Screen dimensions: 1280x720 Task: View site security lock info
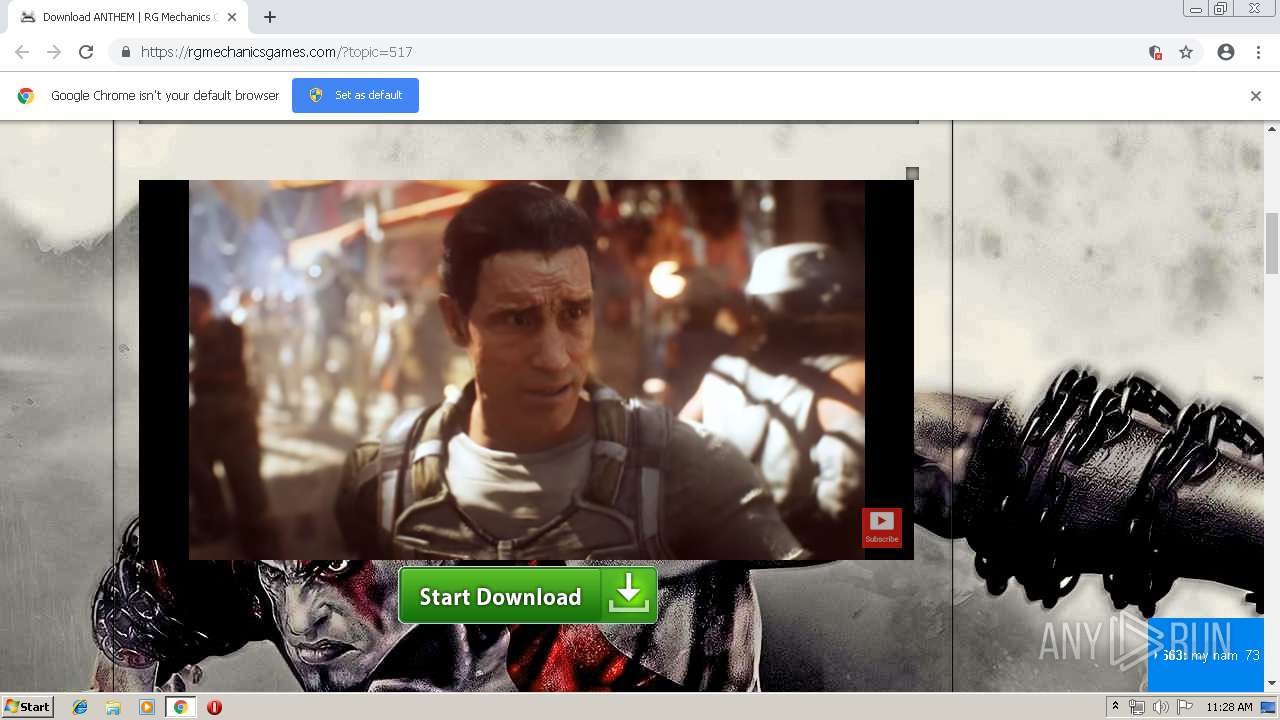[x=125, y=52]
